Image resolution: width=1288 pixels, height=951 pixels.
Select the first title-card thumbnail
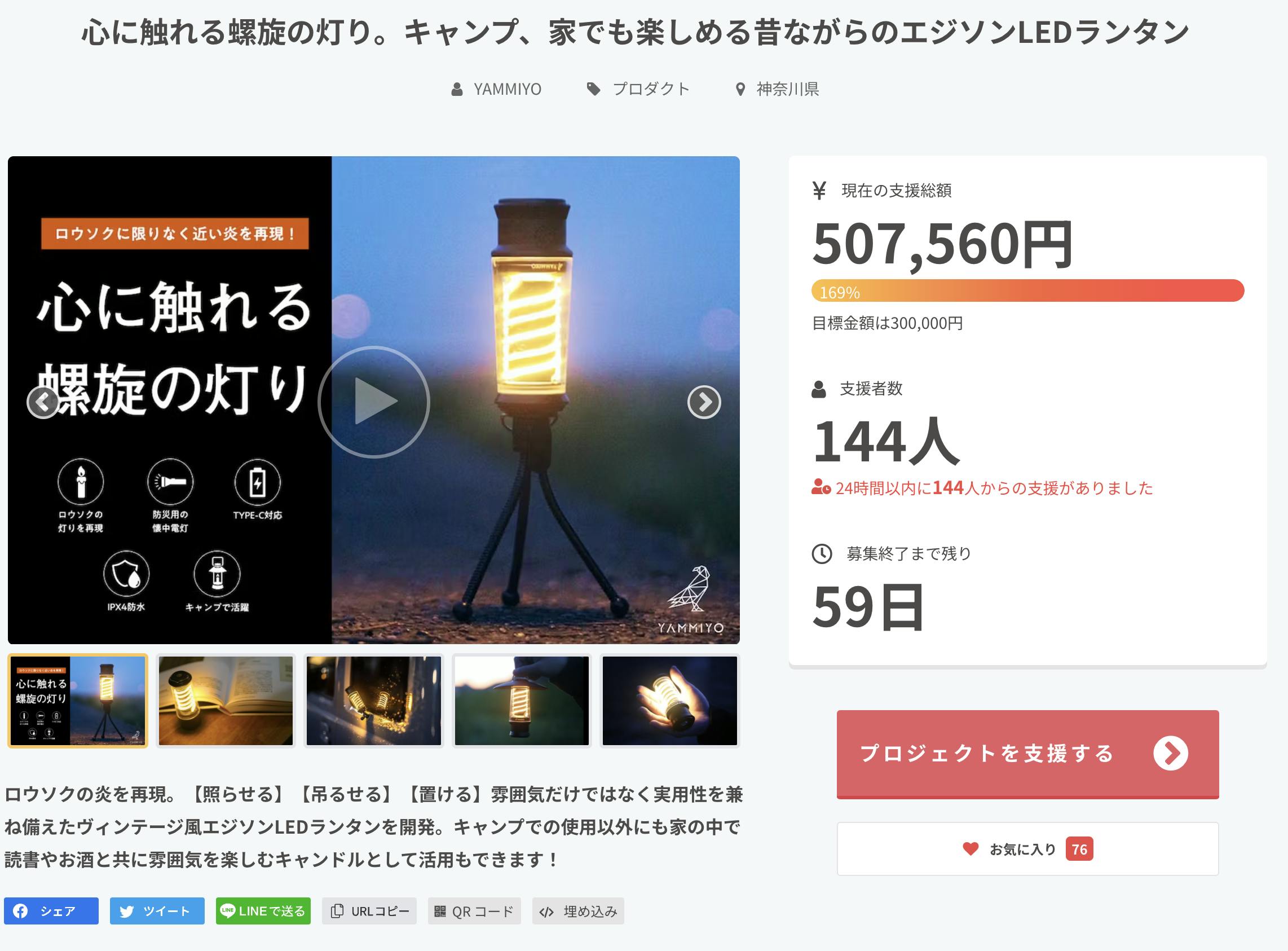coord(78,701)
